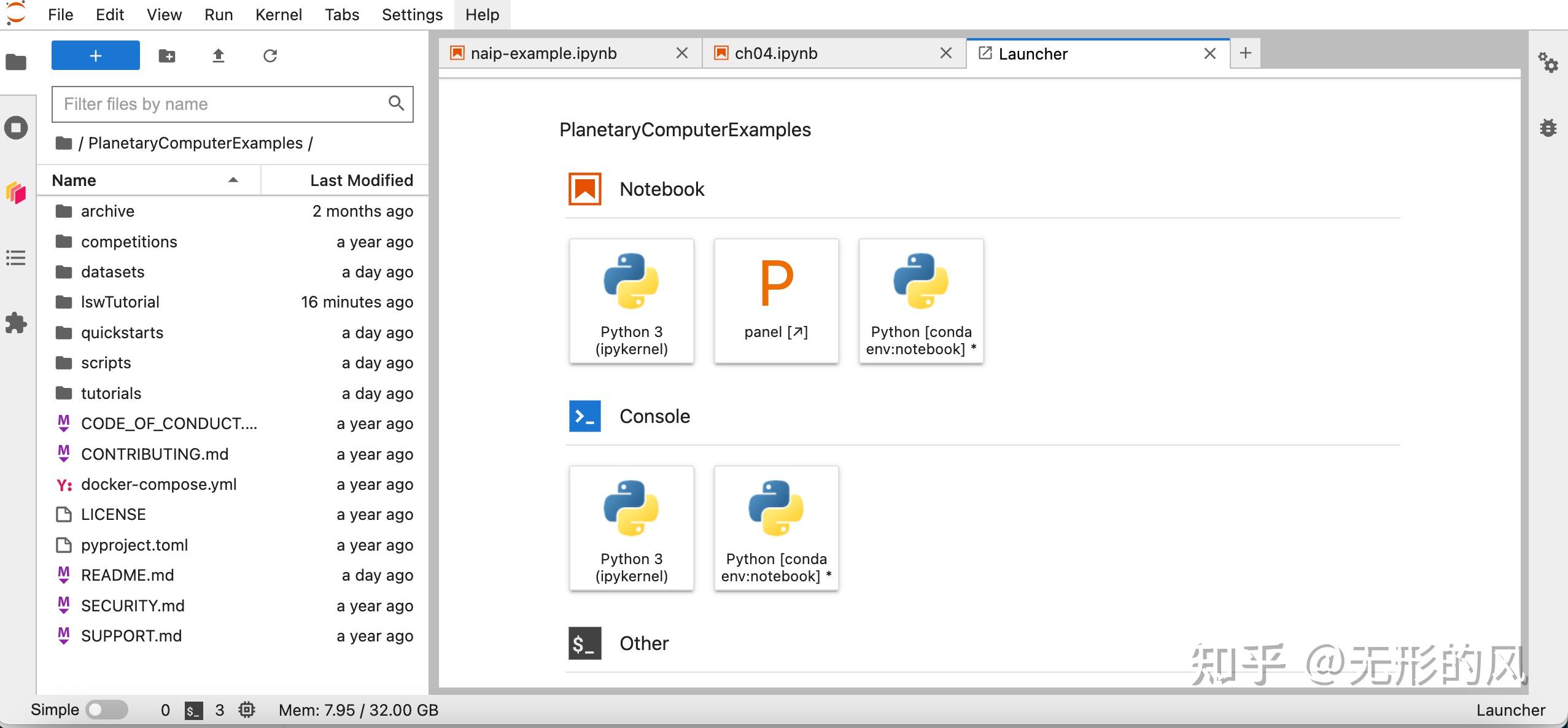Launch panel app from Notebook section
The width and height of the screenshot is (1568, 728).
[x=776, y=301]
